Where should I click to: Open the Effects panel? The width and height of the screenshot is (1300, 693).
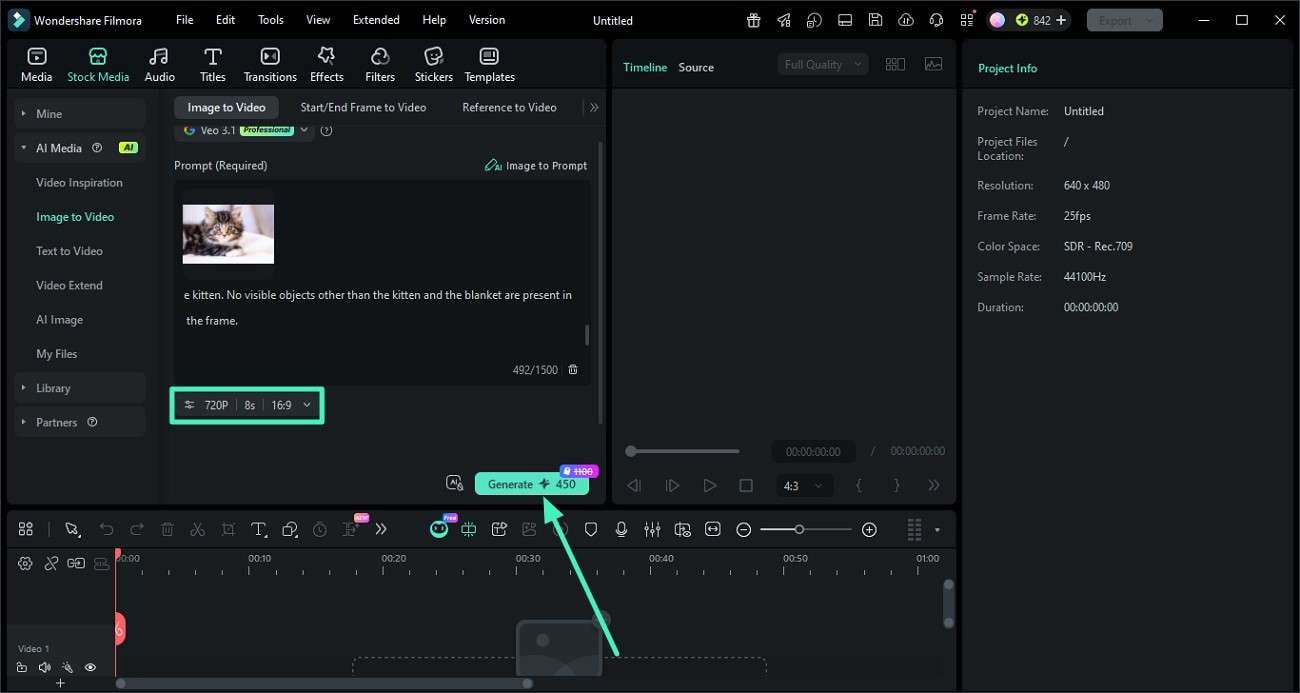tap(326, 63)
